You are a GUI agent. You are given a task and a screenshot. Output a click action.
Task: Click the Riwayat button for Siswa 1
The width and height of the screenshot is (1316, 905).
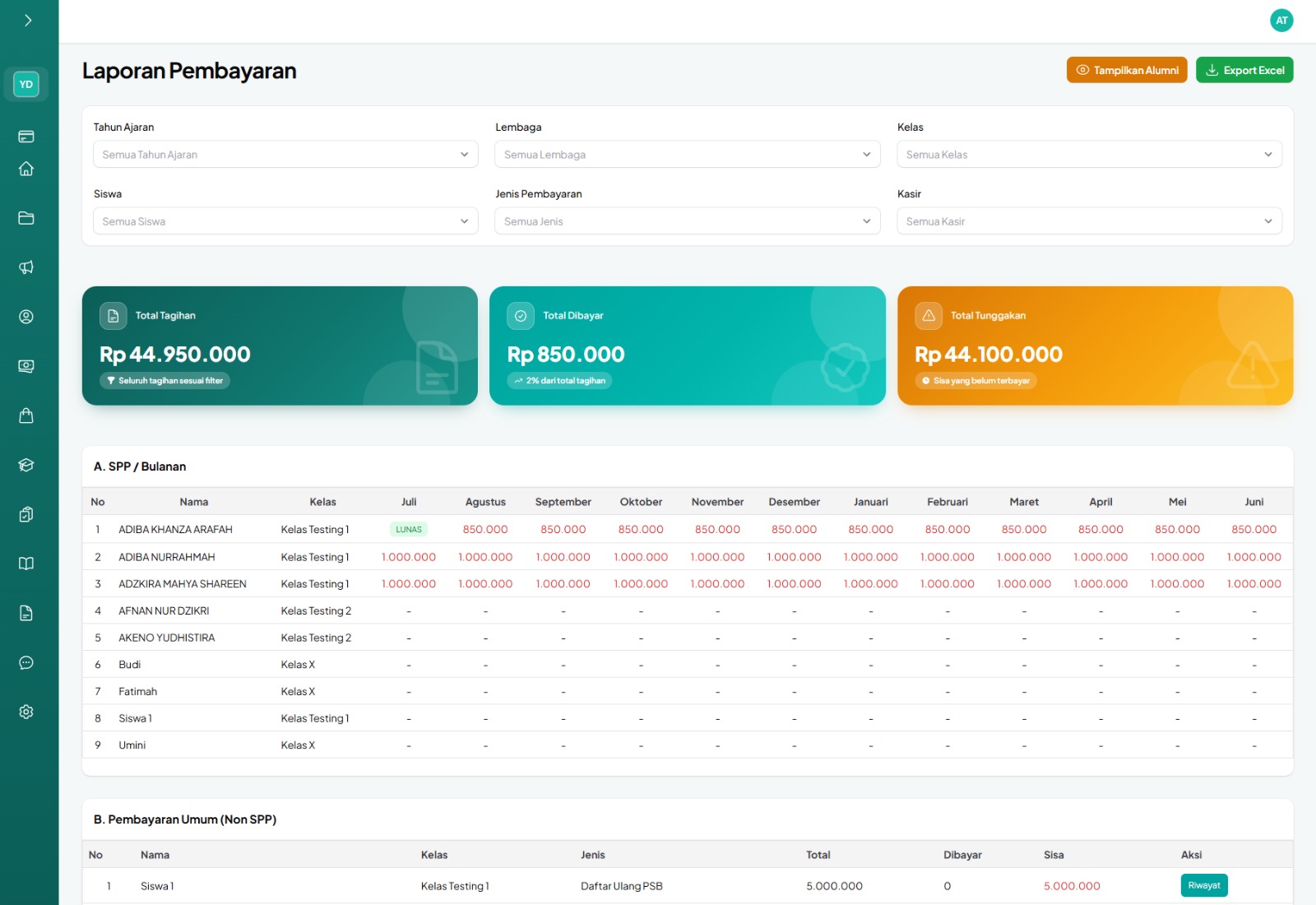[x=1204, y=885]
